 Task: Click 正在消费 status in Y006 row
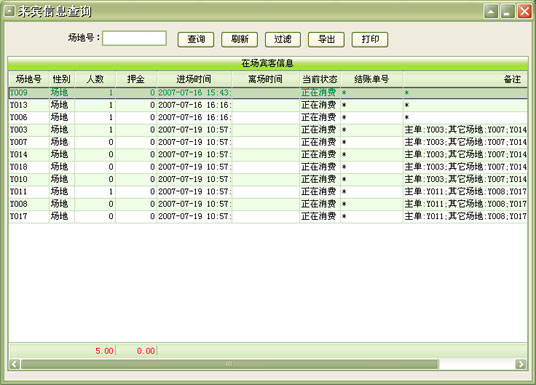320,117
